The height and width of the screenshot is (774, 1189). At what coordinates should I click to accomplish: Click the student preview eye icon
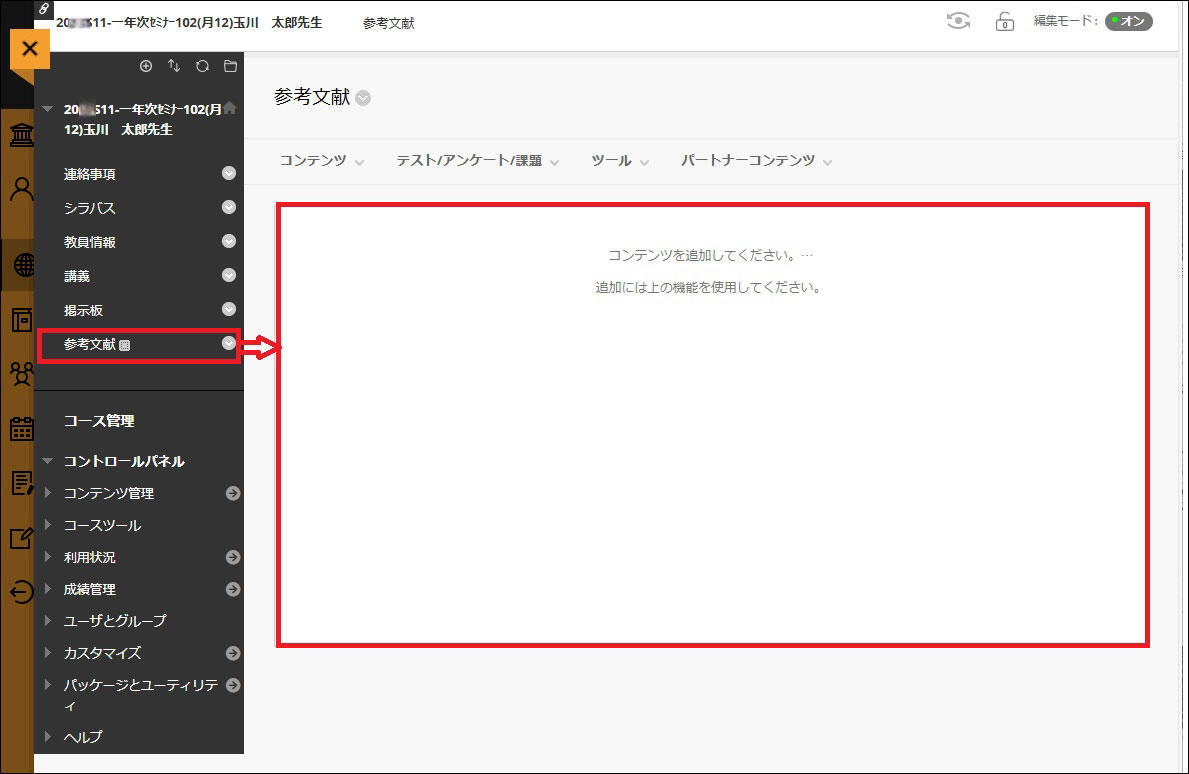coord(958,21)
